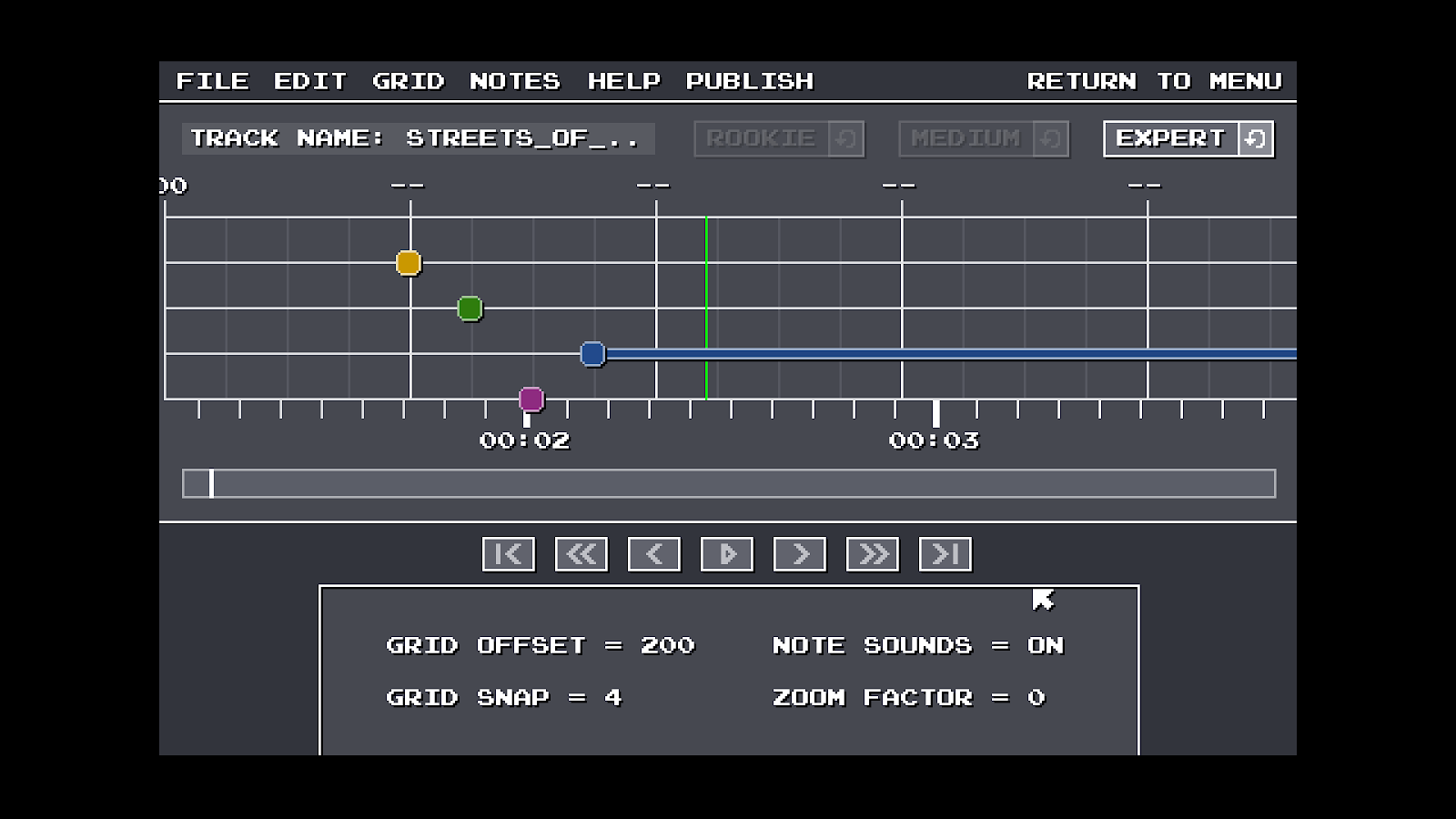Open the NOTES menu
The width and height of the screenshot is (1456, 819).
516,81
